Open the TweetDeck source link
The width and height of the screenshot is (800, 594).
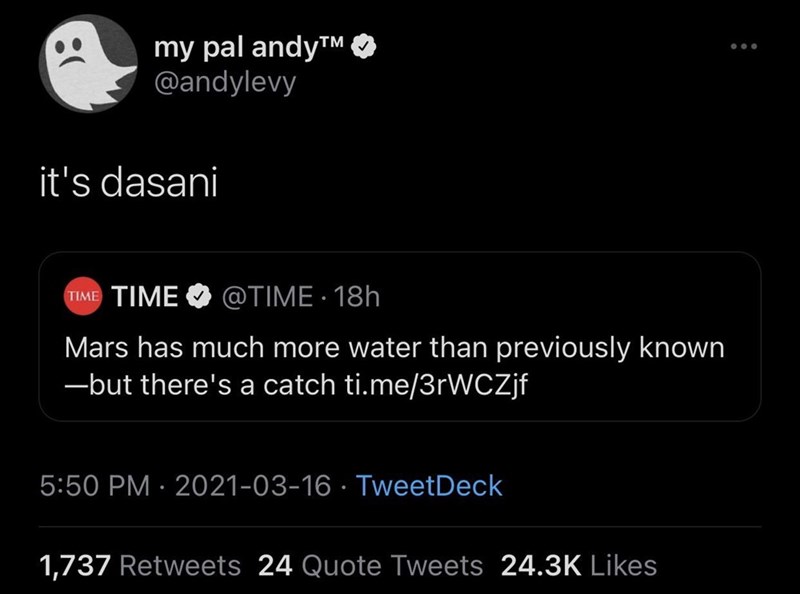[x=429, y=487]
